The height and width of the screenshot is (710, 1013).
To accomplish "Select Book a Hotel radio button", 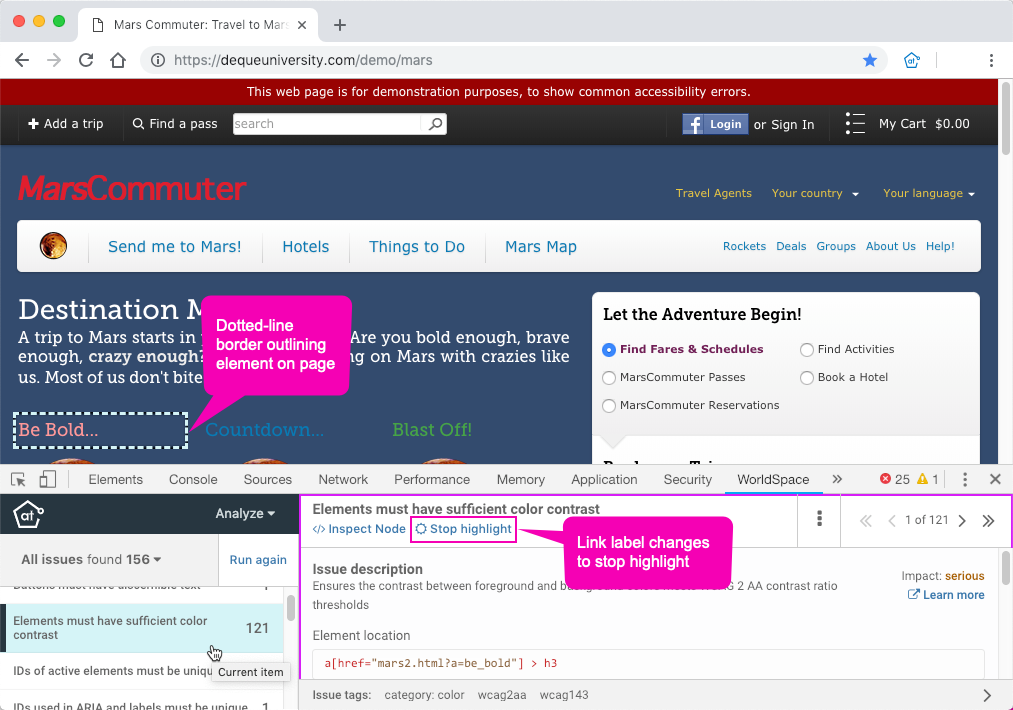I will pyautogui.click(x=806, y=378).
